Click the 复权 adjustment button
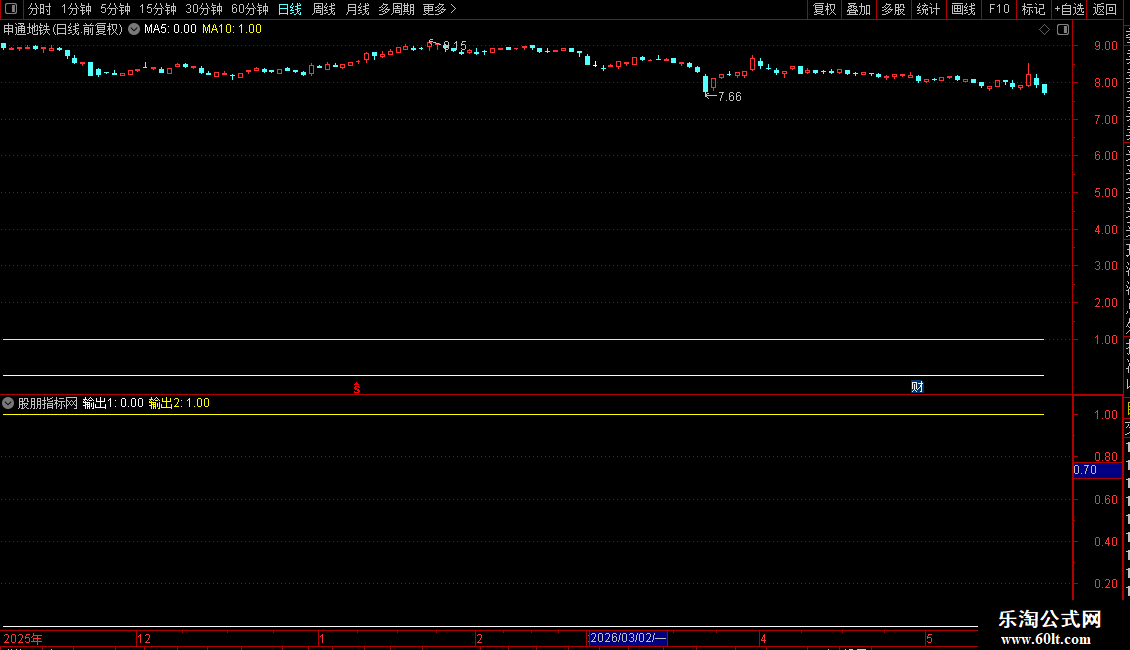 point(824,9)
